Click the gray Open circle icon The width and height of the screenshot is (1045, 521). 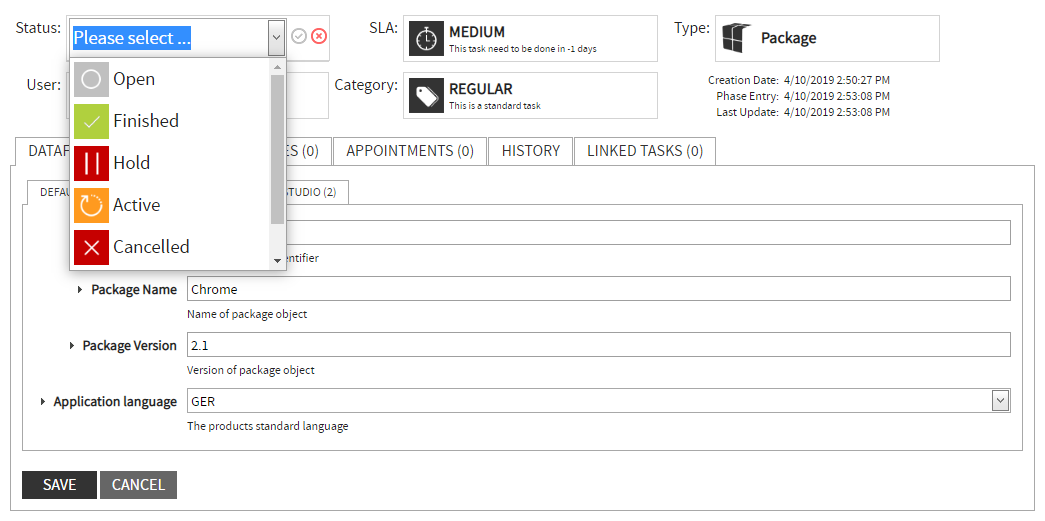(91, 80)
